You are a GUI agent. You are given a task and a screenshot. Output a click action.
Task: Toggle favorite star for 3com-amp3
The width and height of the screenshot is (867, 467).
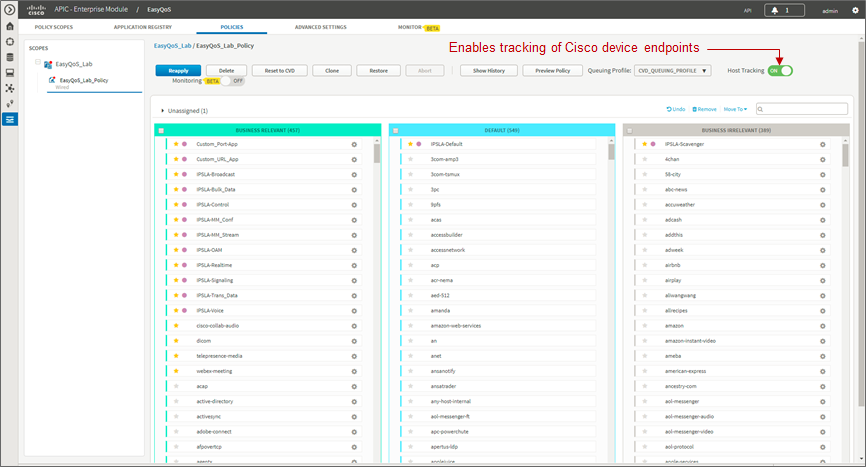[x=410, y=159]
